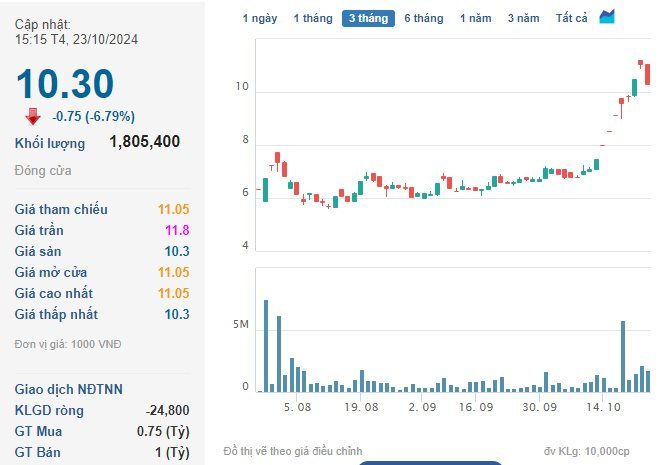666x465 pixels.
Task: Click the "Giao dịch NĐTNN" heading
Action: coord(68,389)
